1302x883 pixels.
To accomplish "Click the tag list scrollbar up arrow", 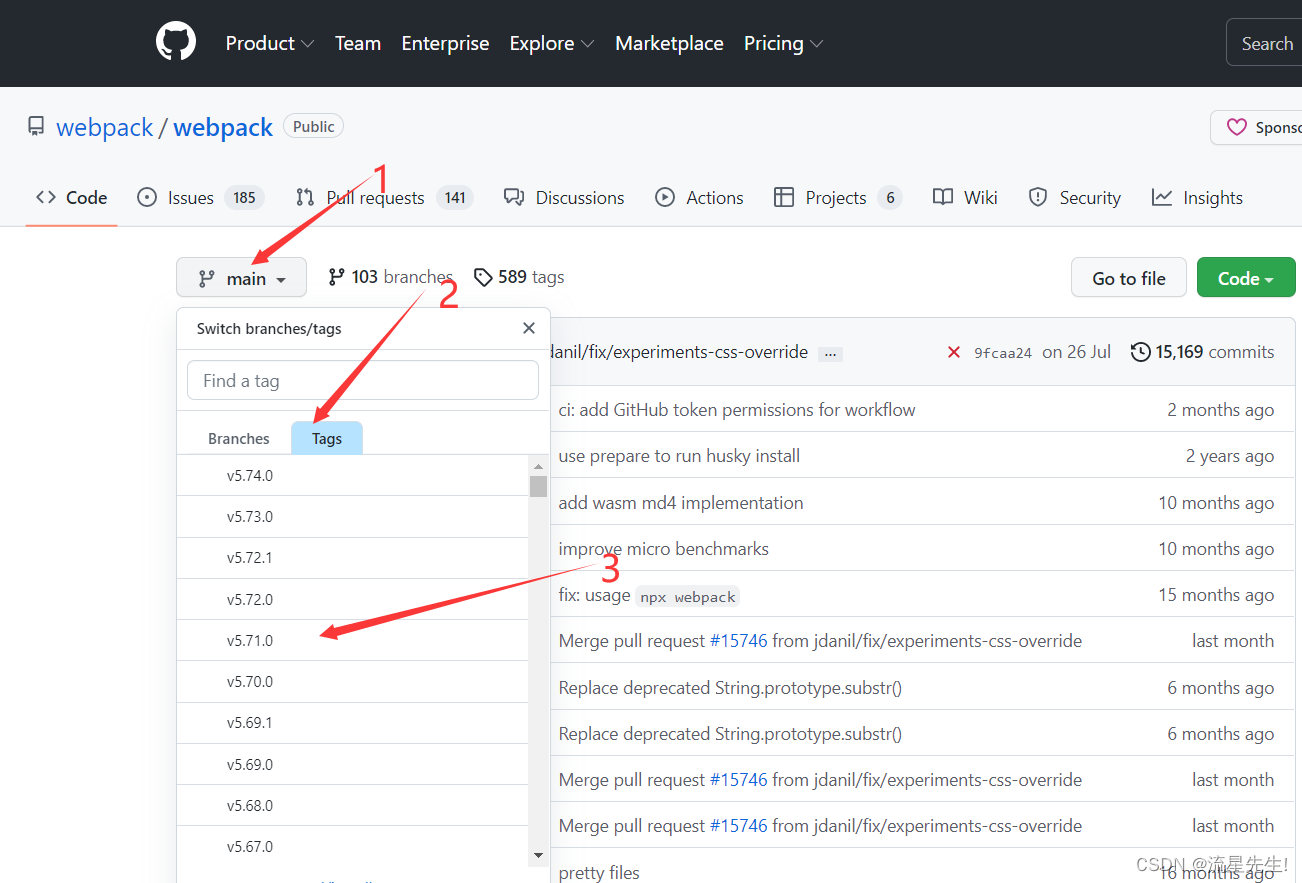I will [x=538, y=466].
